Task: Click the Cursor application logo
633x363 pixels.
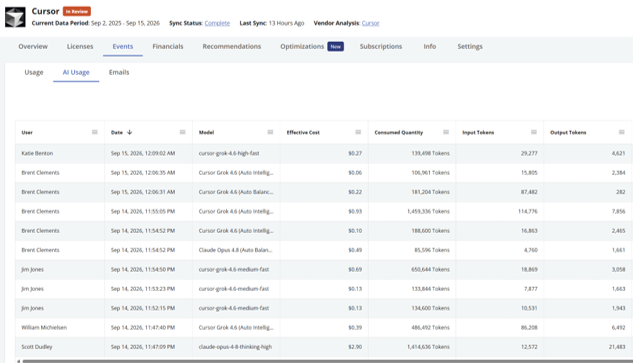Action: pyautogui.click(x=15, y=17)
